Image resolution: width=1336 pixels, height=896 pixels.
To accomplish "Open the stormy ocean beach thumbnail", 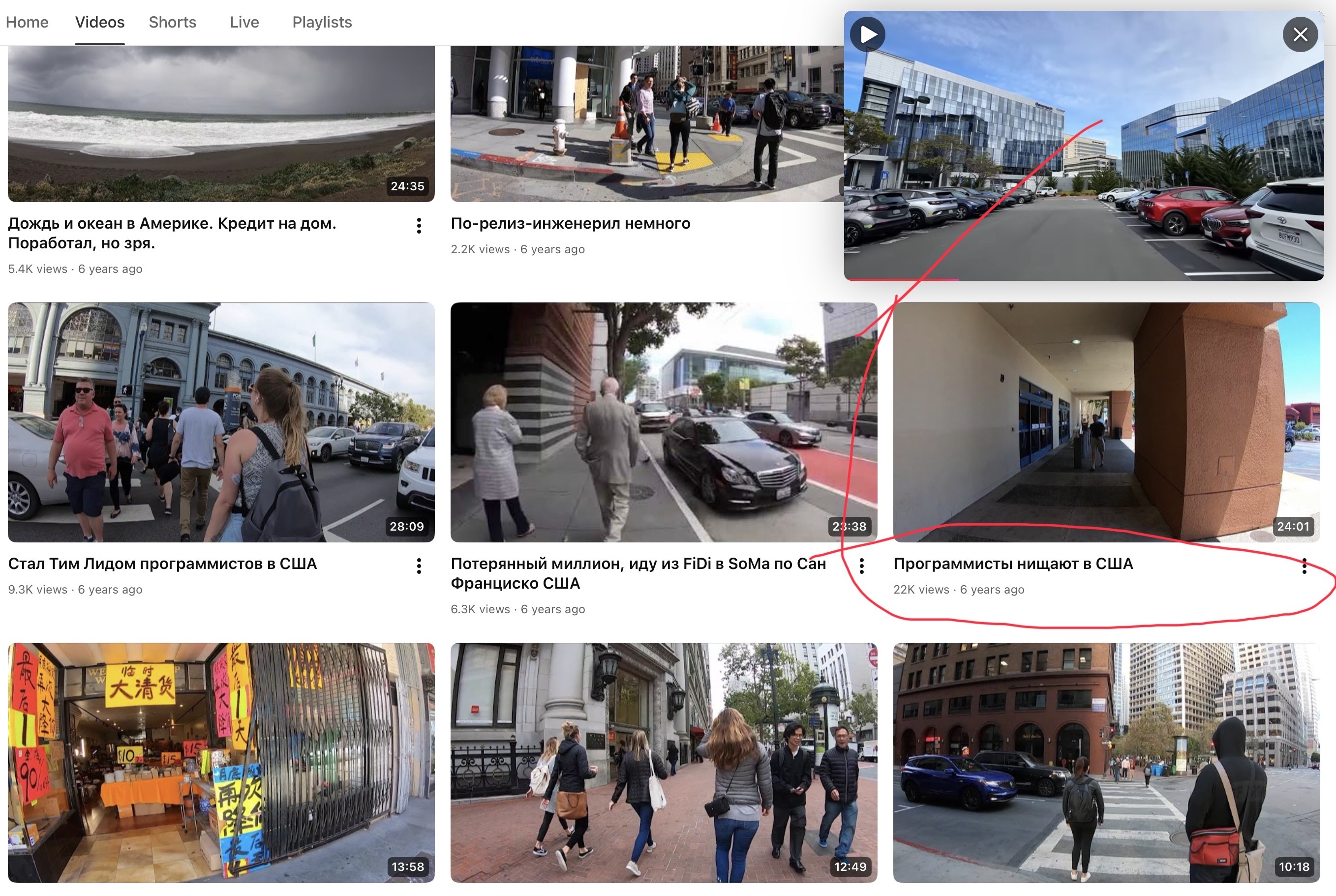I will [x=220, y=123].
